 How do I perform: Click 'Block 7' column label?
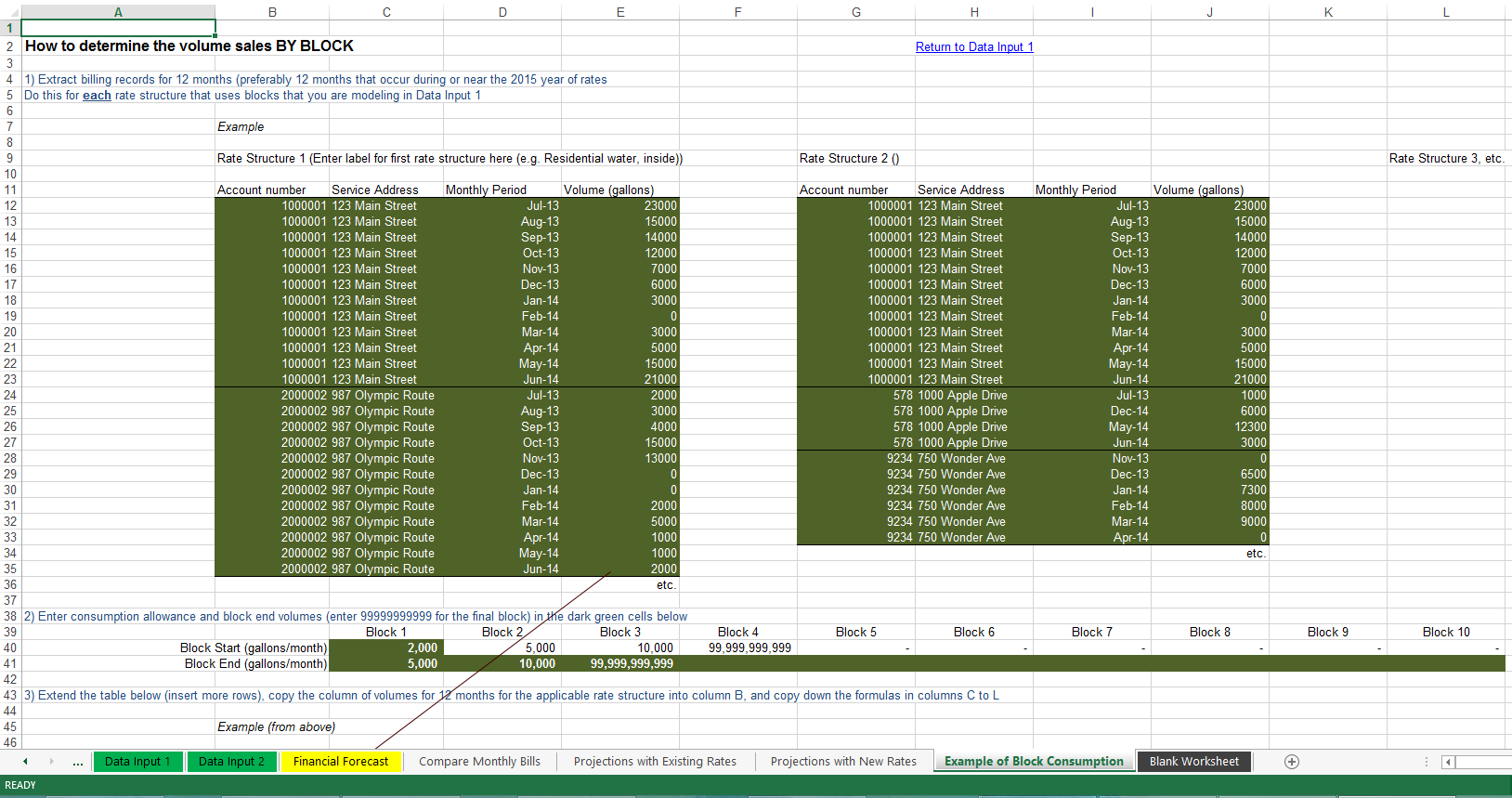tap(1092, 633)
